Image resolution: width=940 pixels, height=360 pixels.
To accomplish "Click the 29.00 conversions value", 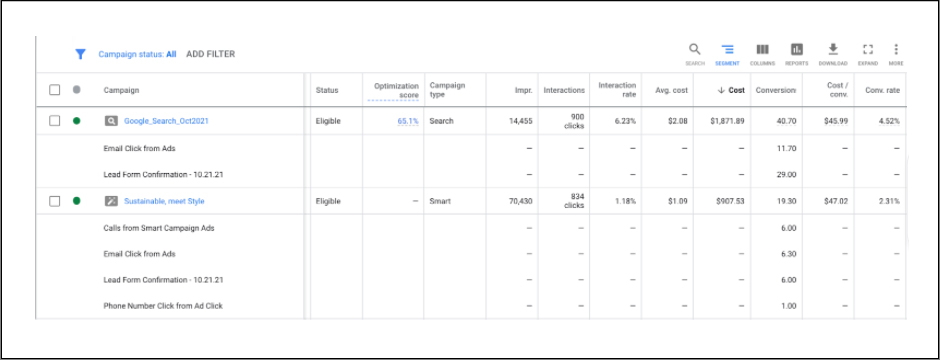I will coord(786,174).
